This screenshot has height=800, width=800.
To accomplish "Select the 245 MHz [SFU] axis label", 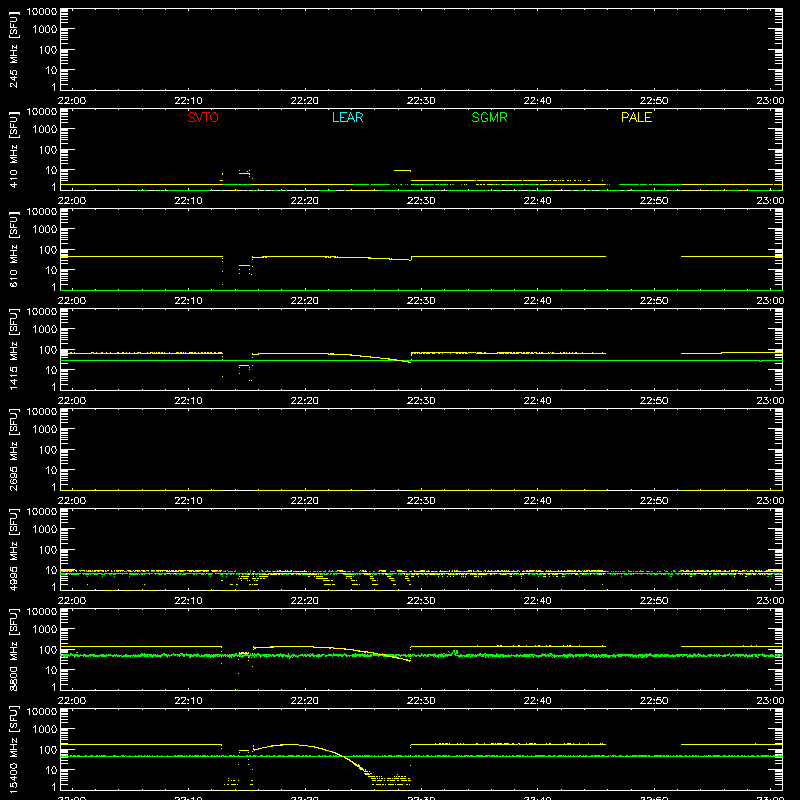I will point(14,50).
